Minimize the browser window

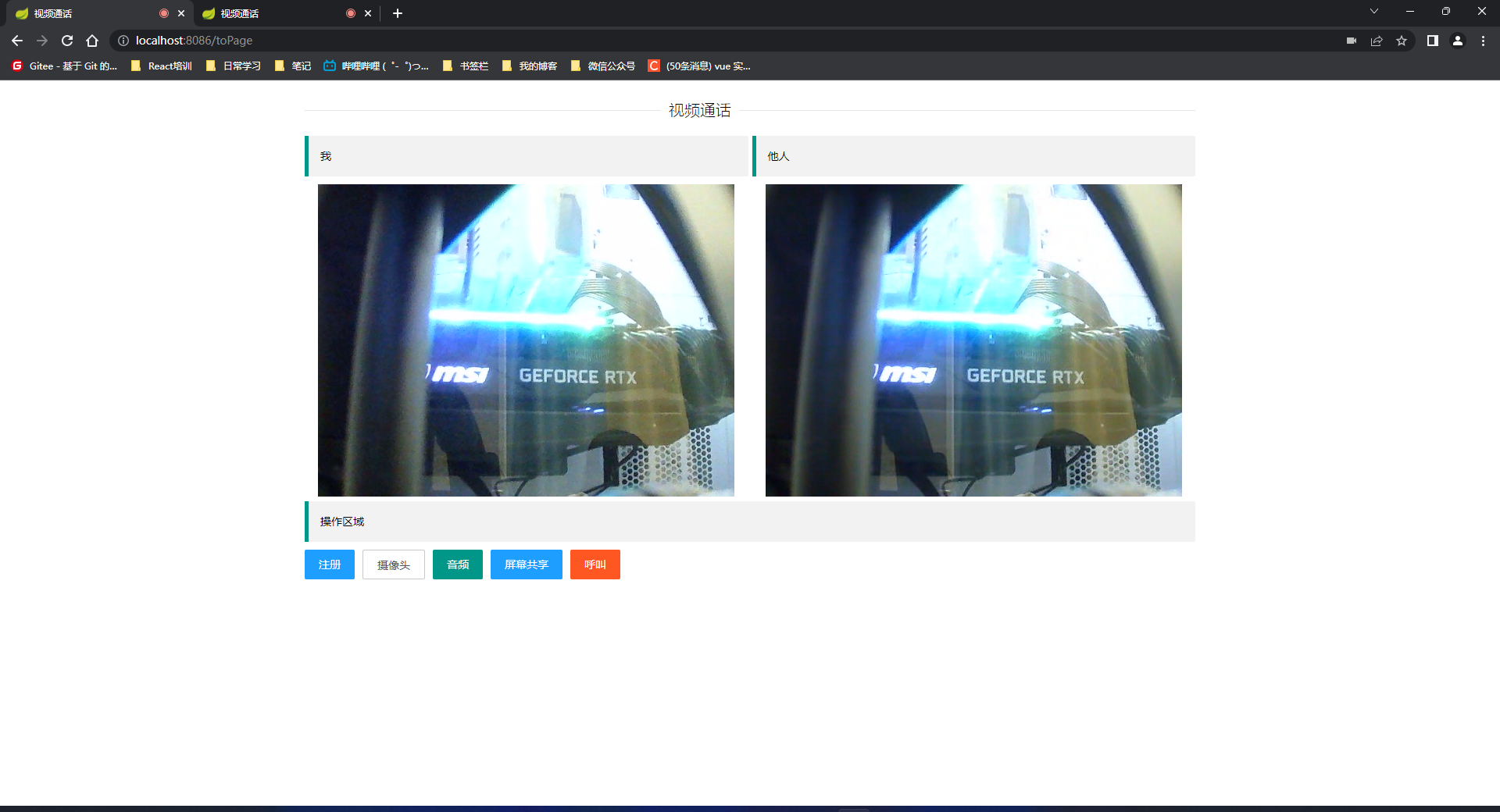coord(1410,11)
